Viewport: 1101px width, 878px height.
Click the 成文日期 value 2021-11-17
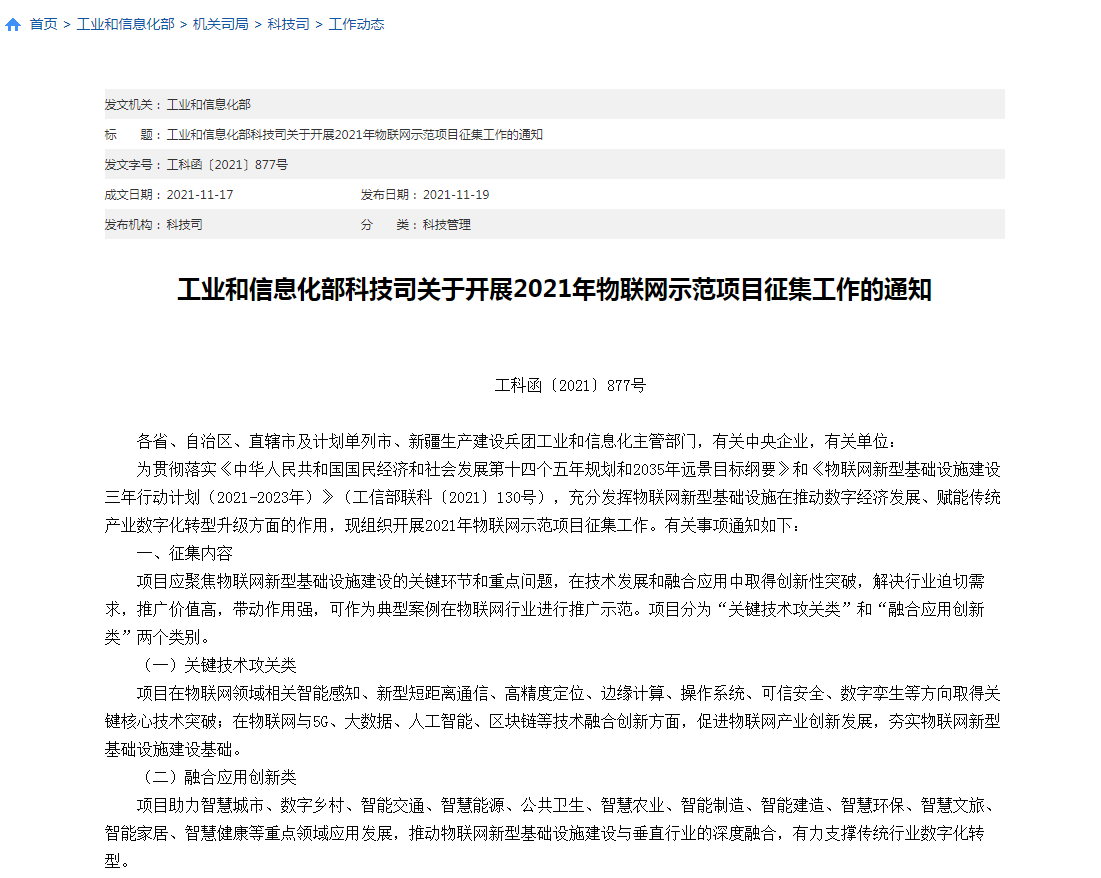pyautogui.click(x=199, y=195)
